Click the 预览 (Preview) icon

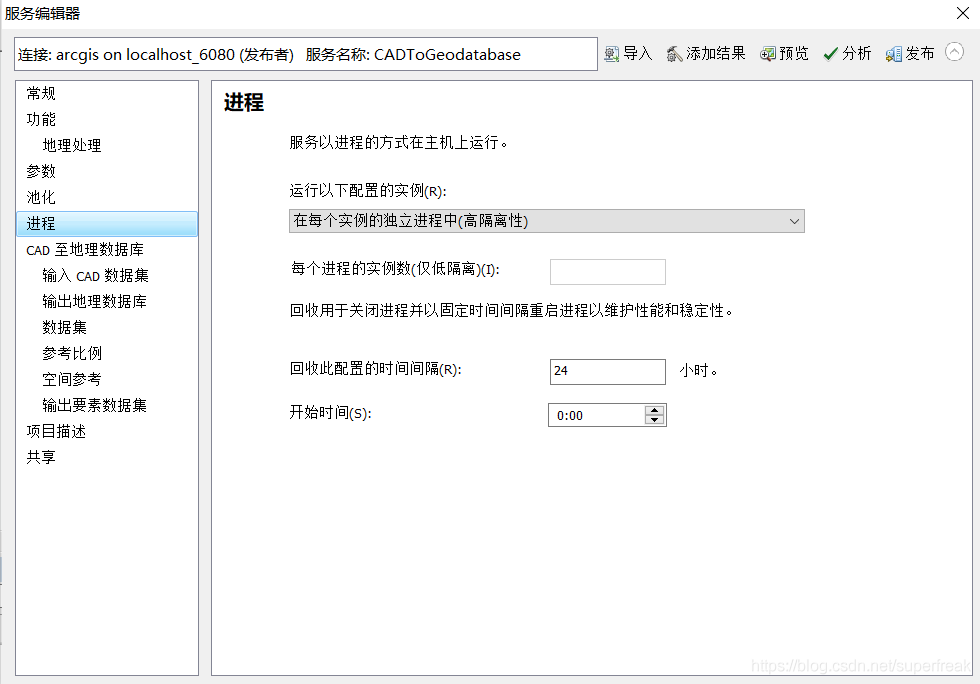click(x=768, y=54)
